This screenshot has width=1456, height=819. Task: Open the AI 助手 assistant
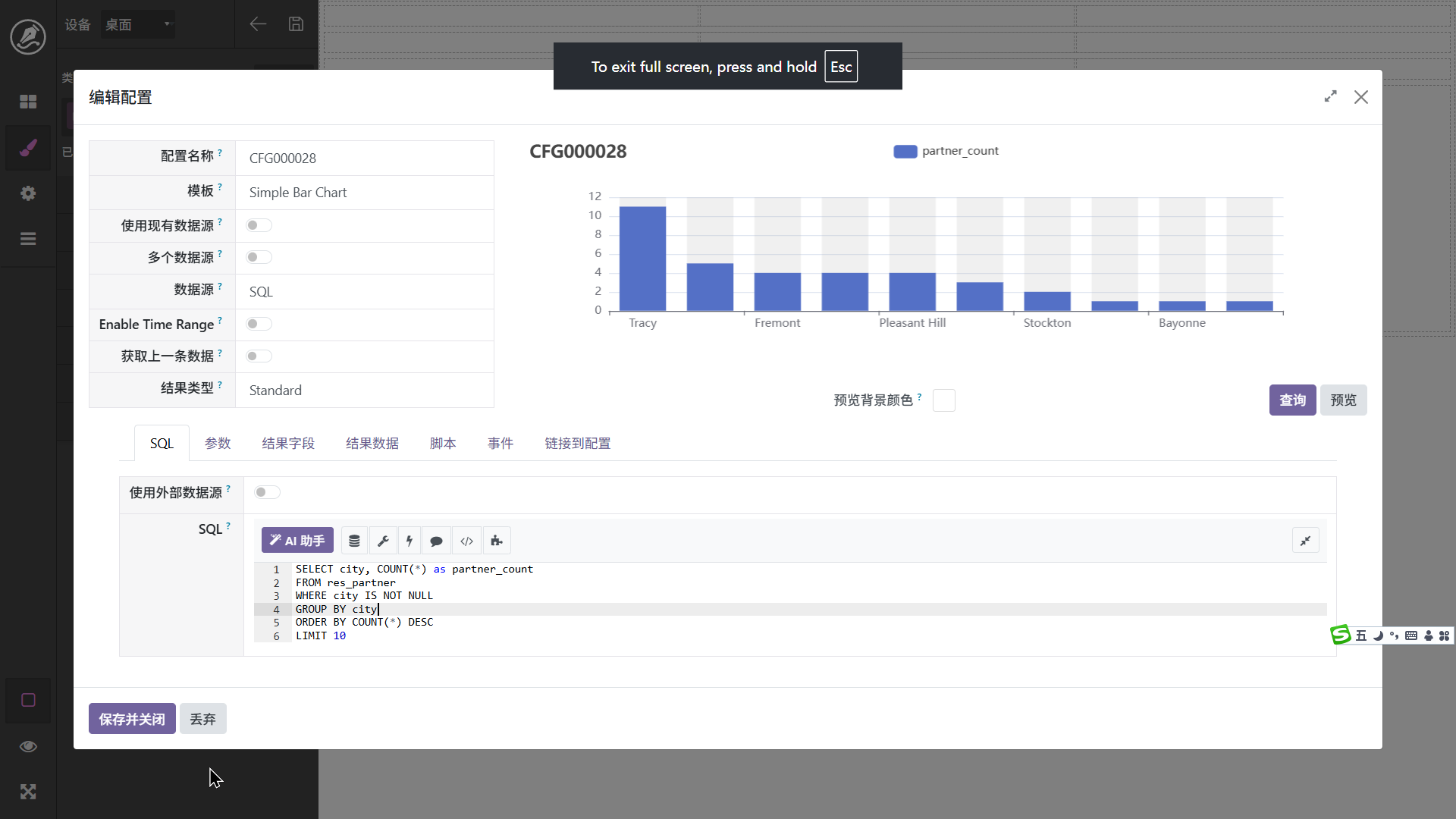[x=297, y=541]
